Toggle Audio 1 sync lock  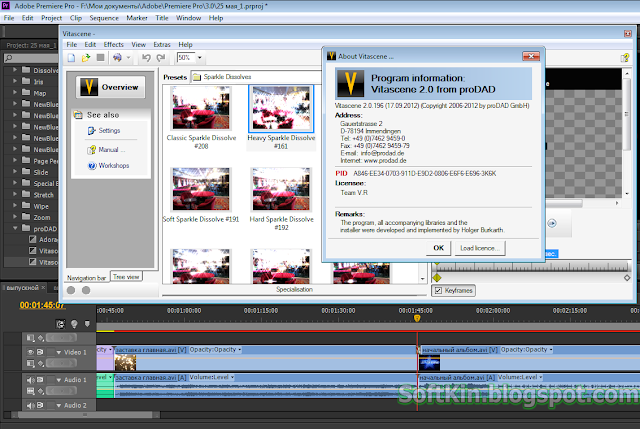[40, 380]
